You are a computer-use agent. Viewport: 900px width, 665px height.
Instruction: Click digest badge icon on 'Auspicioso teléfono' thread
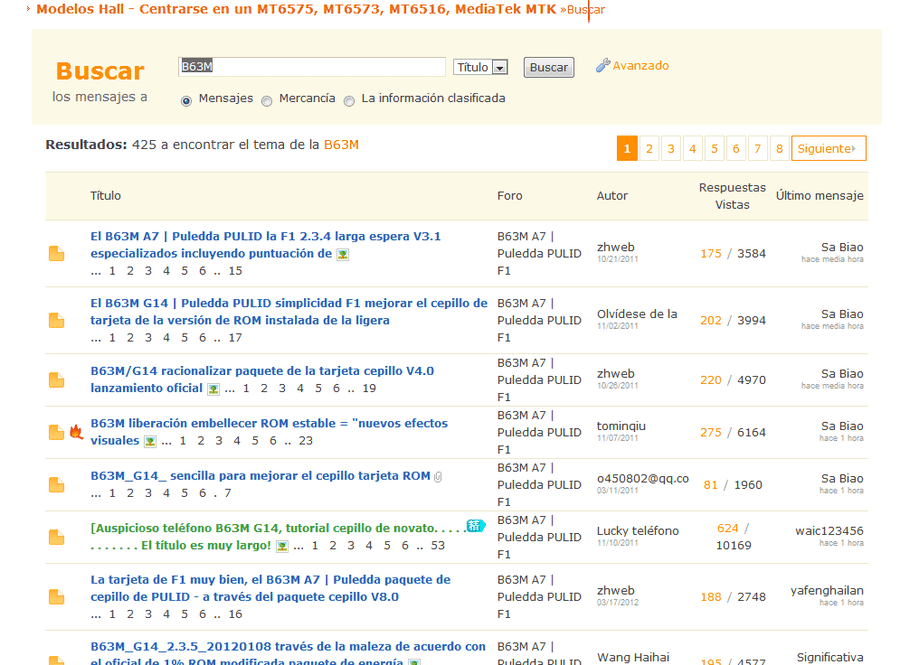tap(476, 525)
